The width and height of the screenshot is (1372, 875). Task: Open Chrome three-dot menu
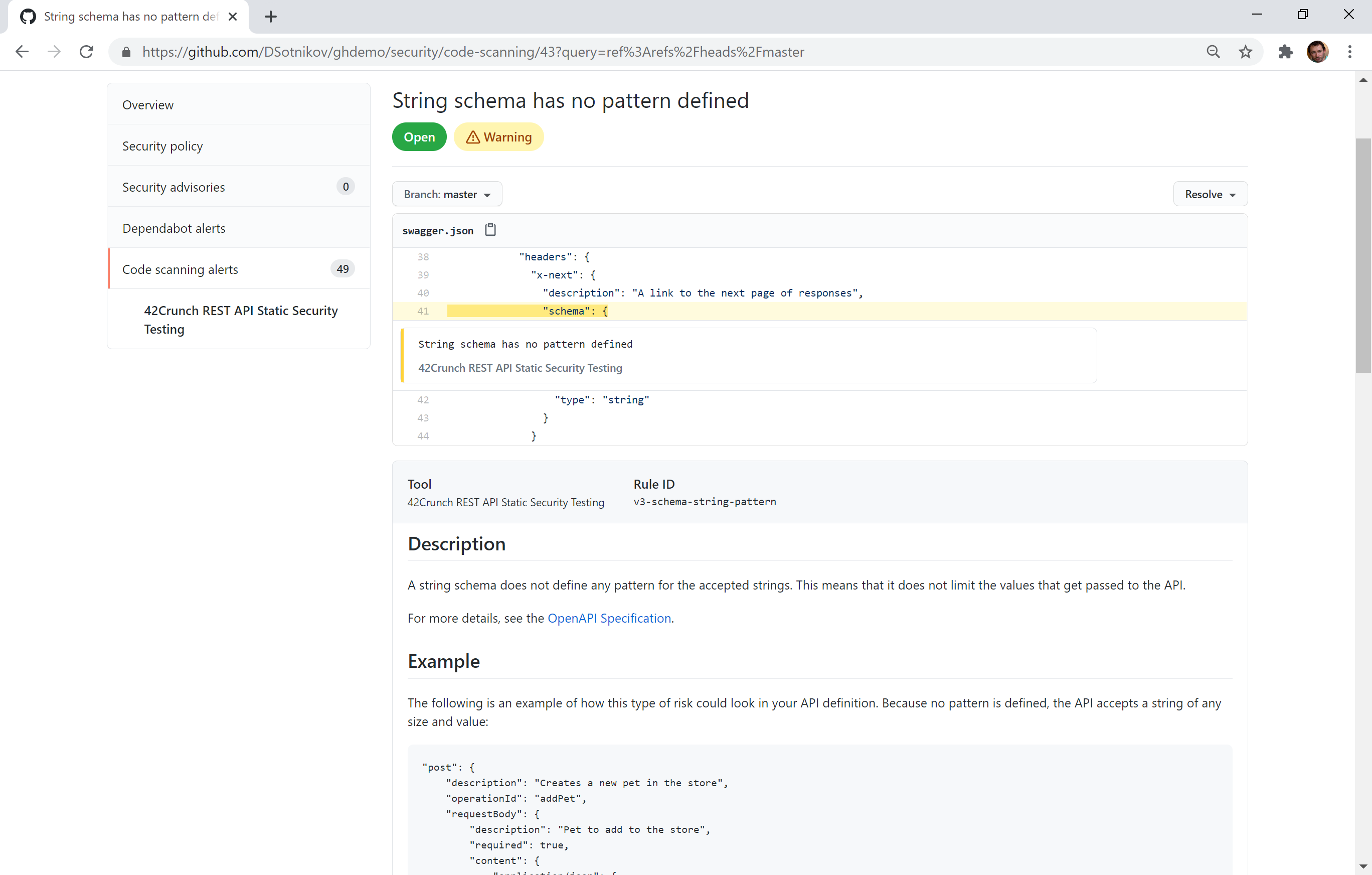point(1349,52)
